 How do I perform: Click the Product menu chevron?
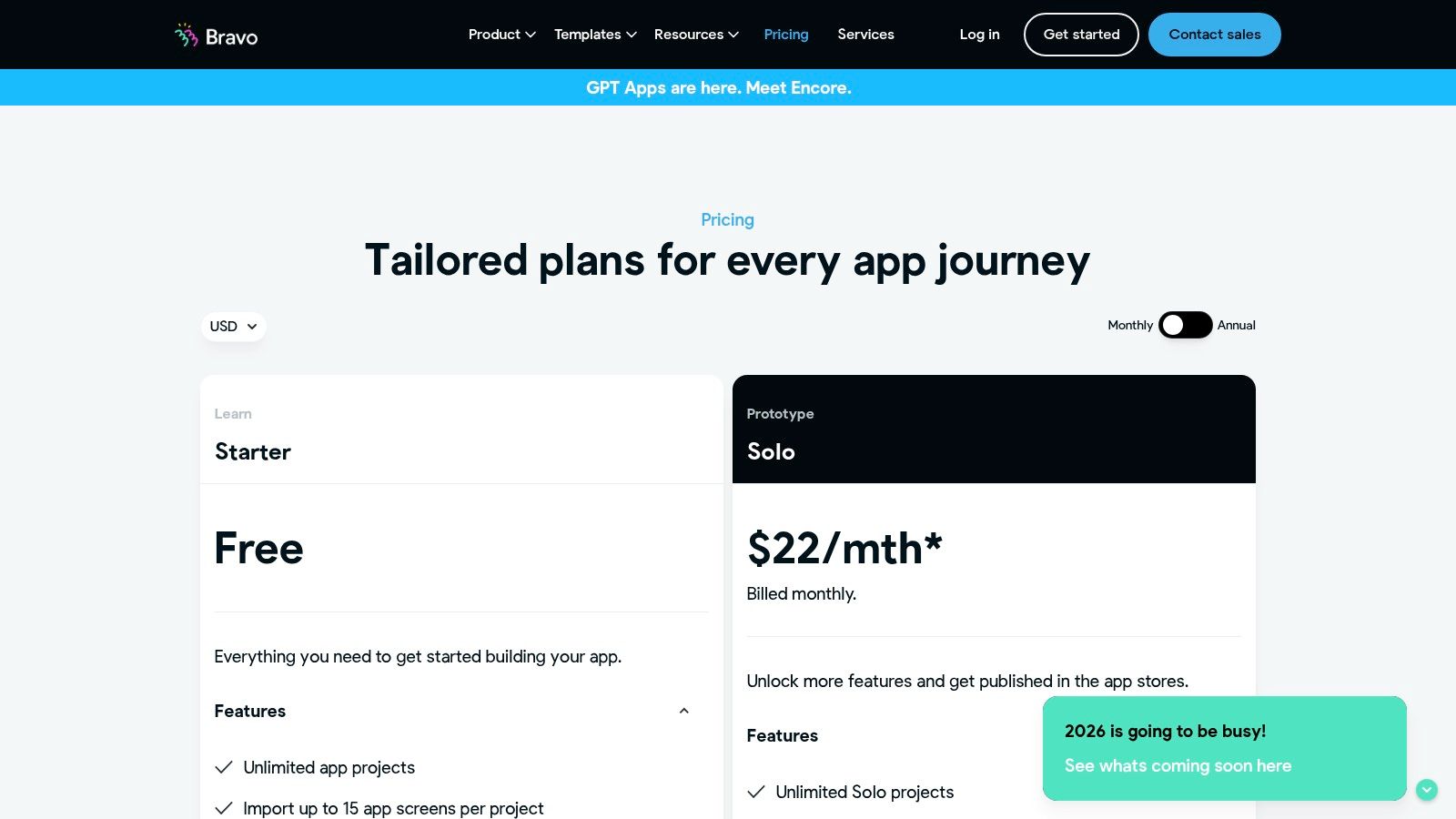coord(530,35)
